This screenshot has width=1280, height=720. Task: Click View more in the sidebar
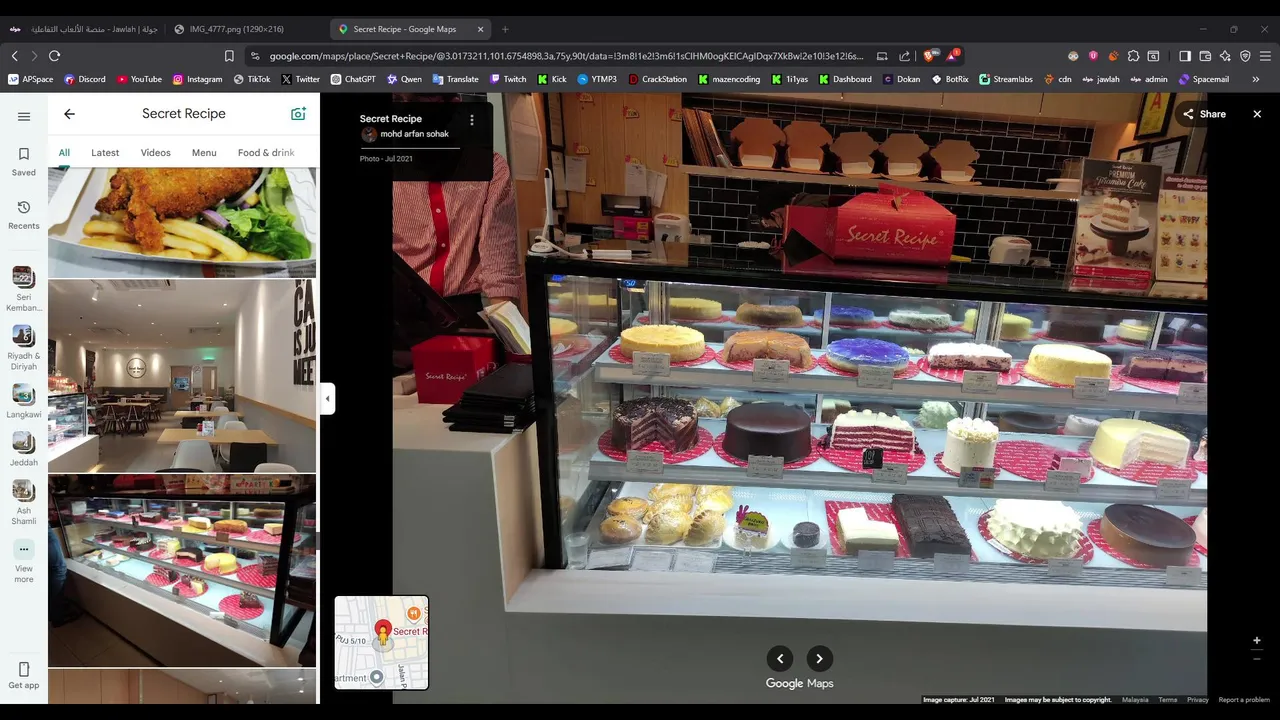click(24, 562)
